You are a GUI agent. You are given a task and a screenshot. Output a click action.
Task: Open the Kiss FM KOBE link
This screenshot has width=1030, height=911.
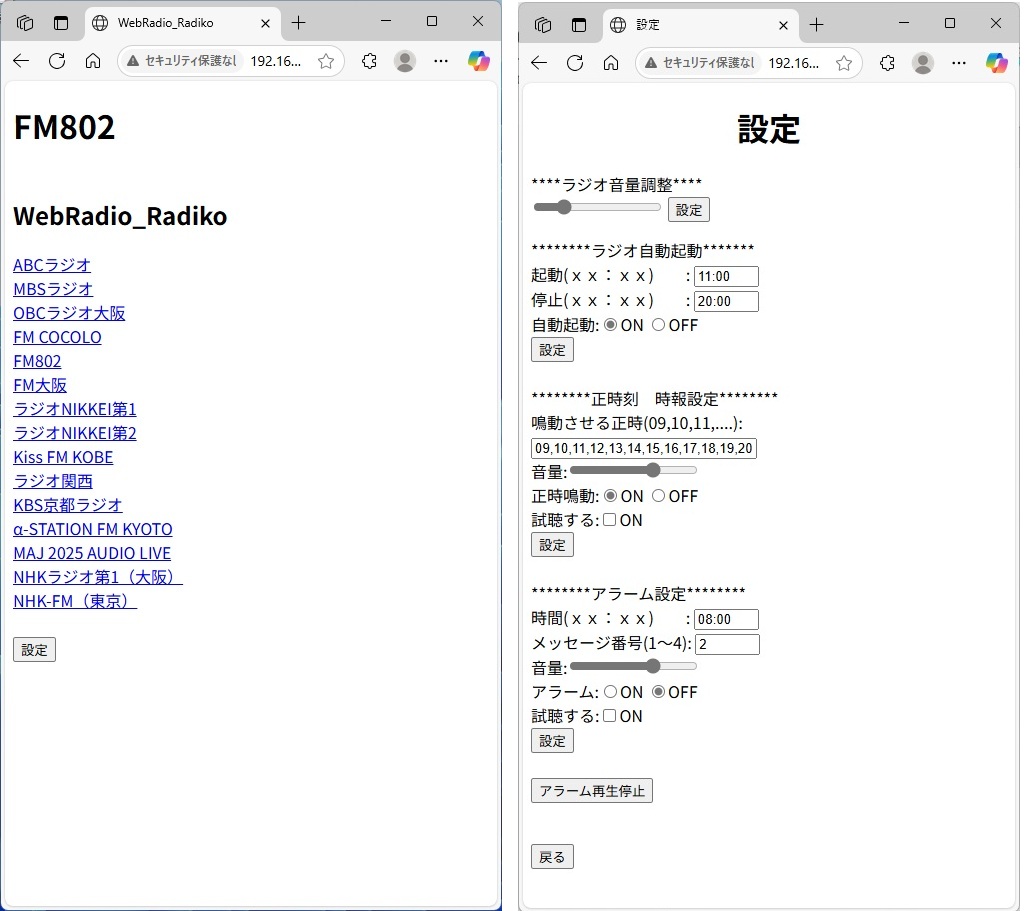pyautogui.click(x=63, y=458)
